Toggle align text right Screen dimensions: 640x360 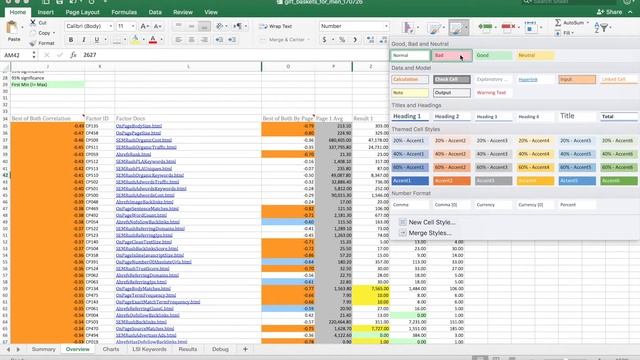pos(204,40)
